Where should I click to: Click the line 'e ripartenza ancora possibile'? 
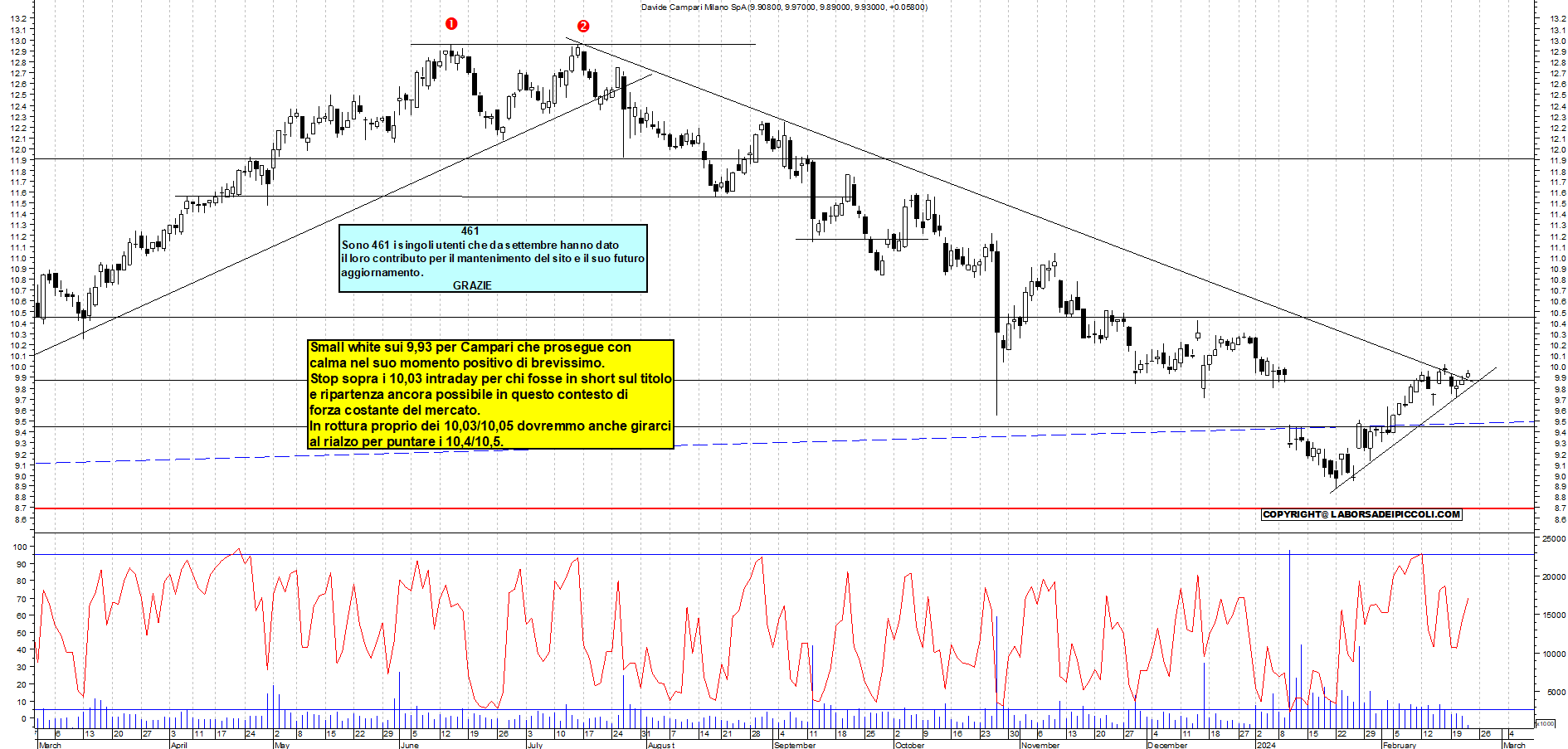(x=469, y=394)
